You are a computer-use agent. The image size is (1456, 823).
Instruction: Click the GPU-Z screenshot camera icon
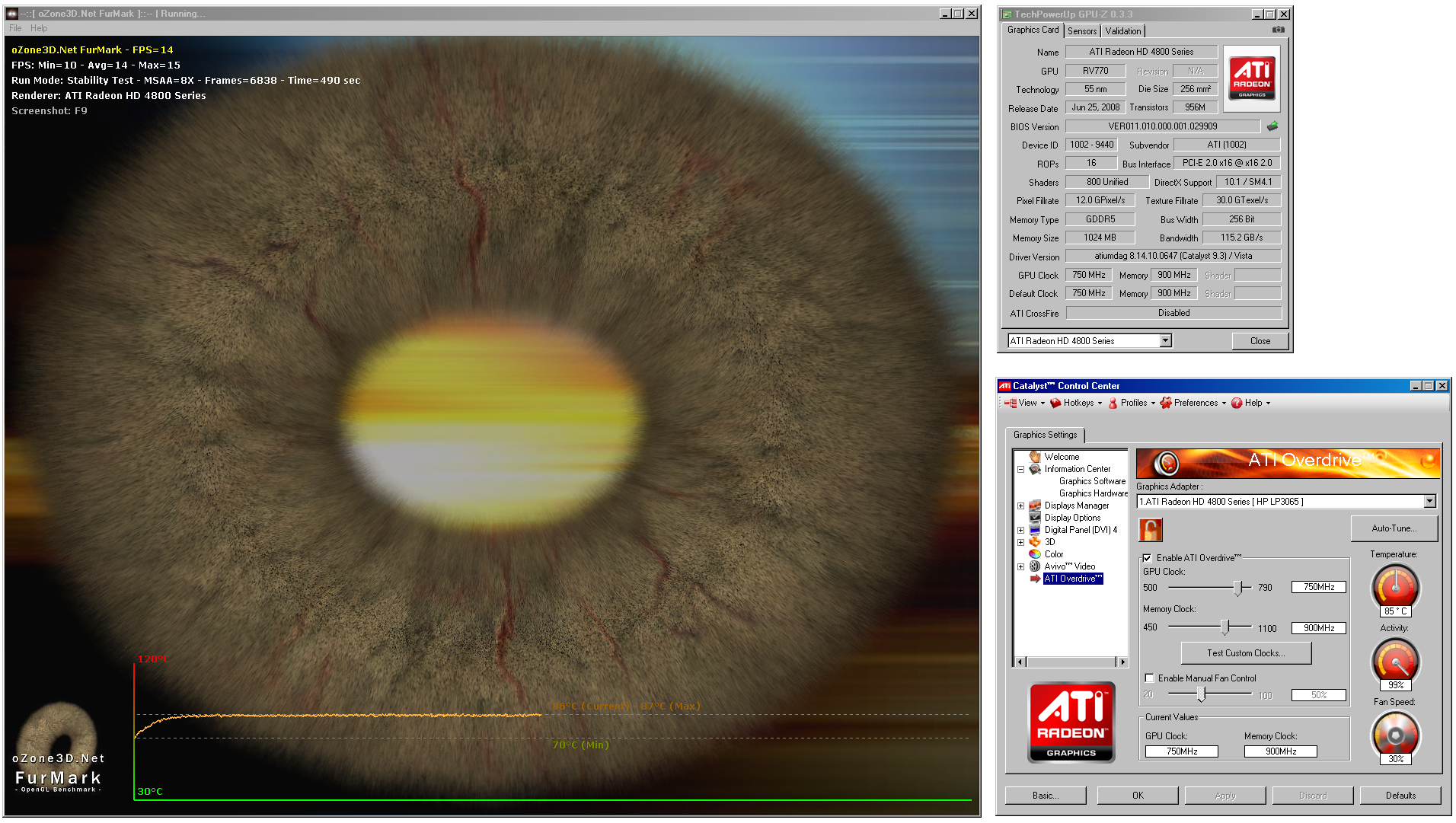tap(1278, 30)
